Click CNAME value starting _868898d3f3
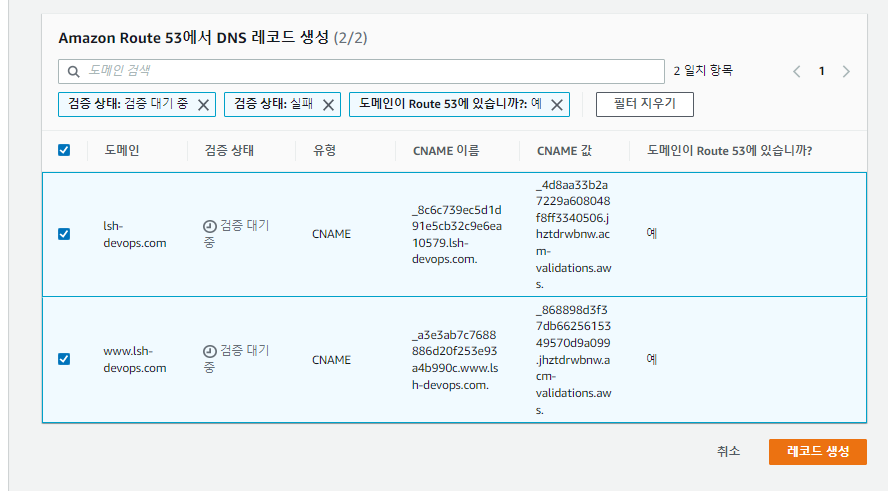 point(574,360)
